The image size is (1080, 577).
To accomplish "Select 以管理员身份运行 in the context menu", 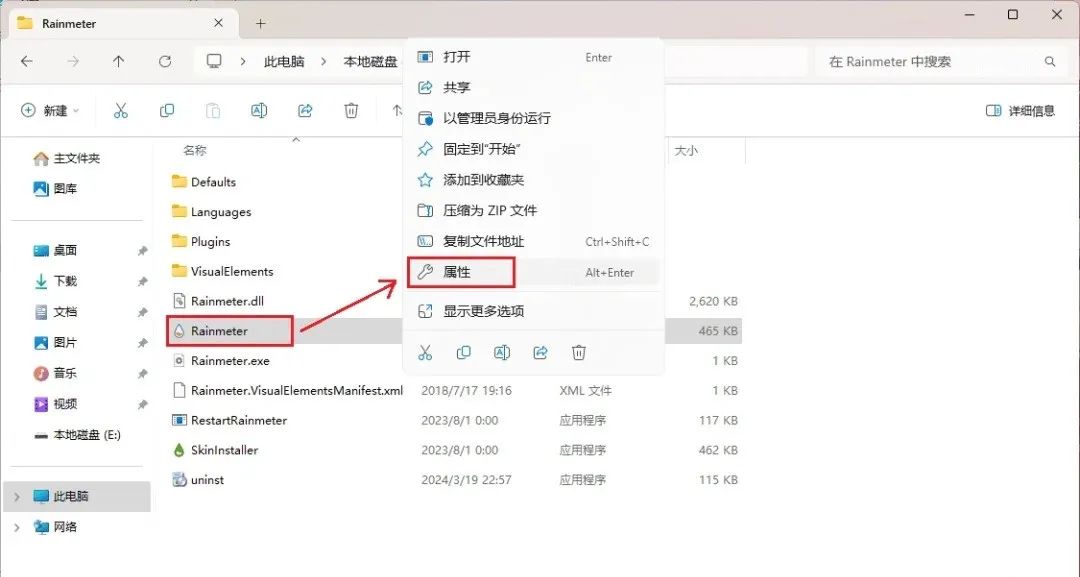I will click(533, 118).
